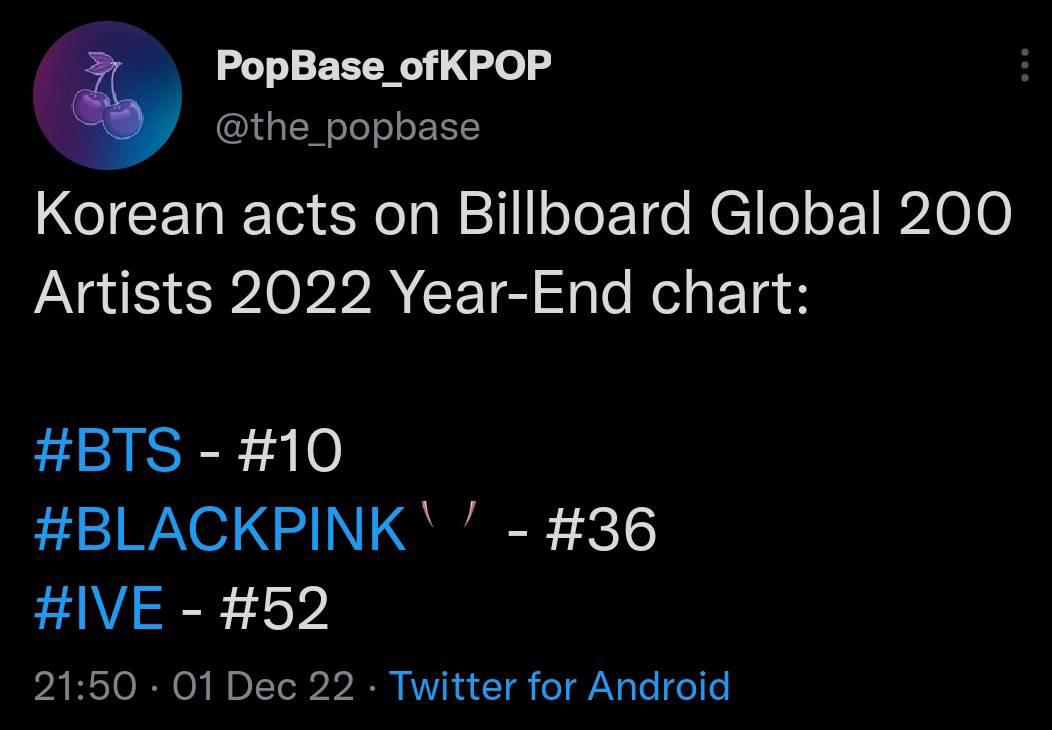Click the word Artists in the tweet
The width and height of the screenshot is (1052, 730).
pyautogui.click(x=123, y=293)
